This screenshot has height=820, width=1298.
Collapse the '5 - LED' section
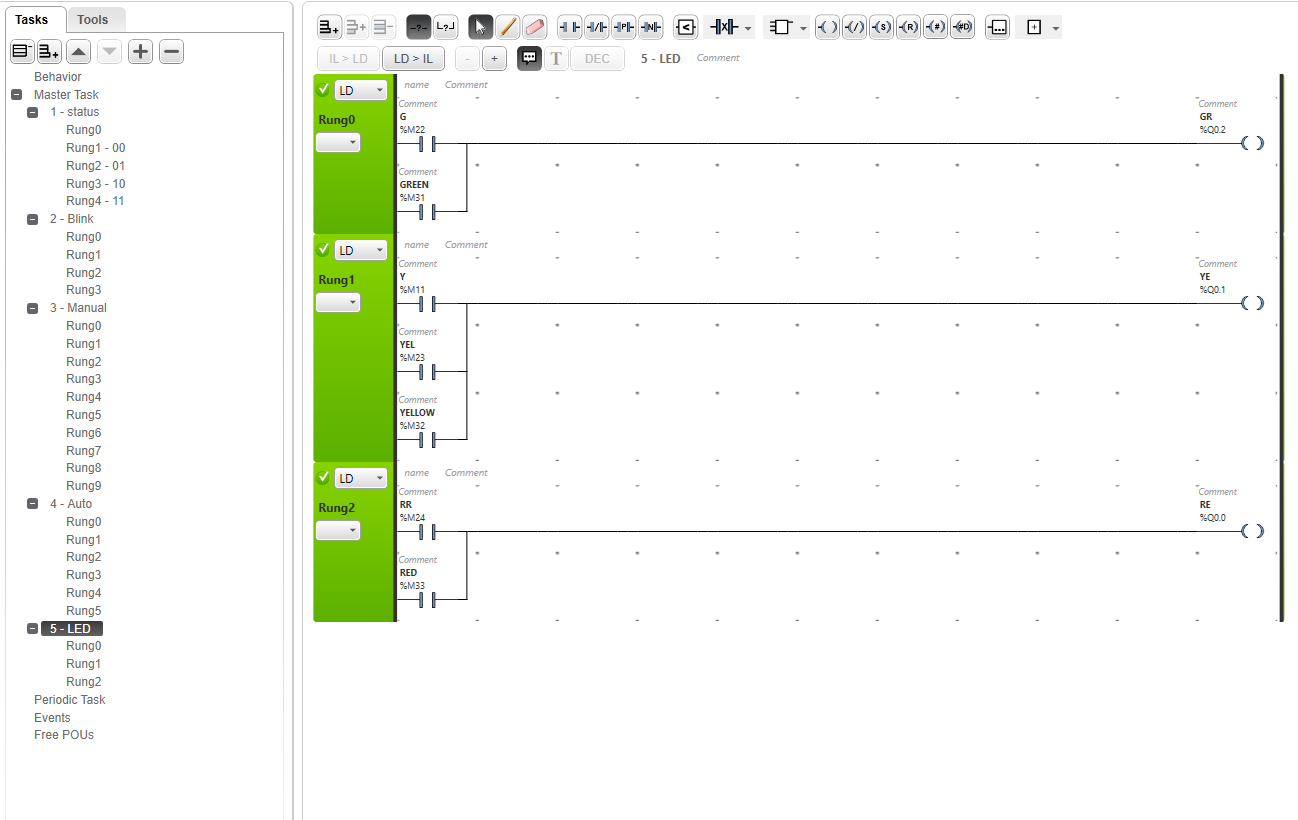click(x=33, y=629)
